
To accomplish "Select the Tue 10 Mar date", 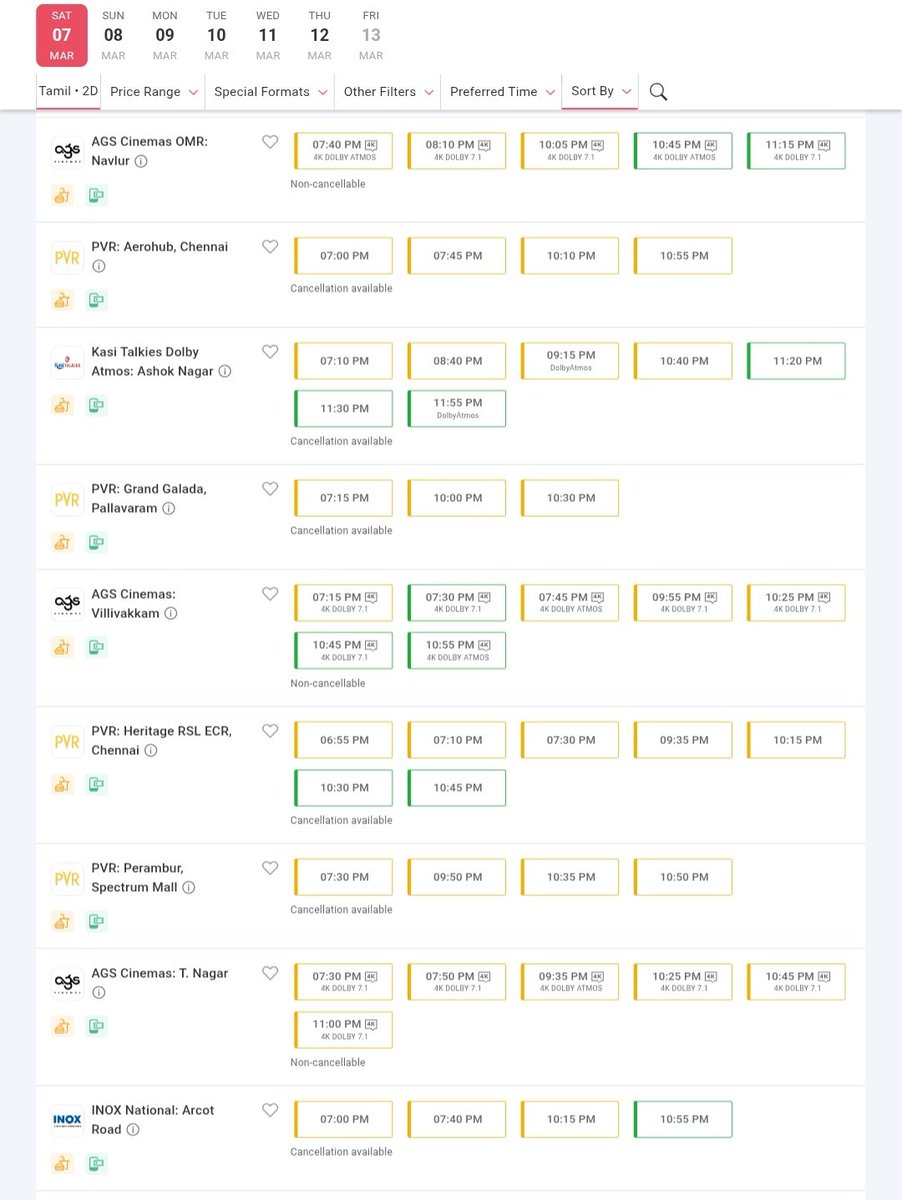I will click(x=216, y=35).
